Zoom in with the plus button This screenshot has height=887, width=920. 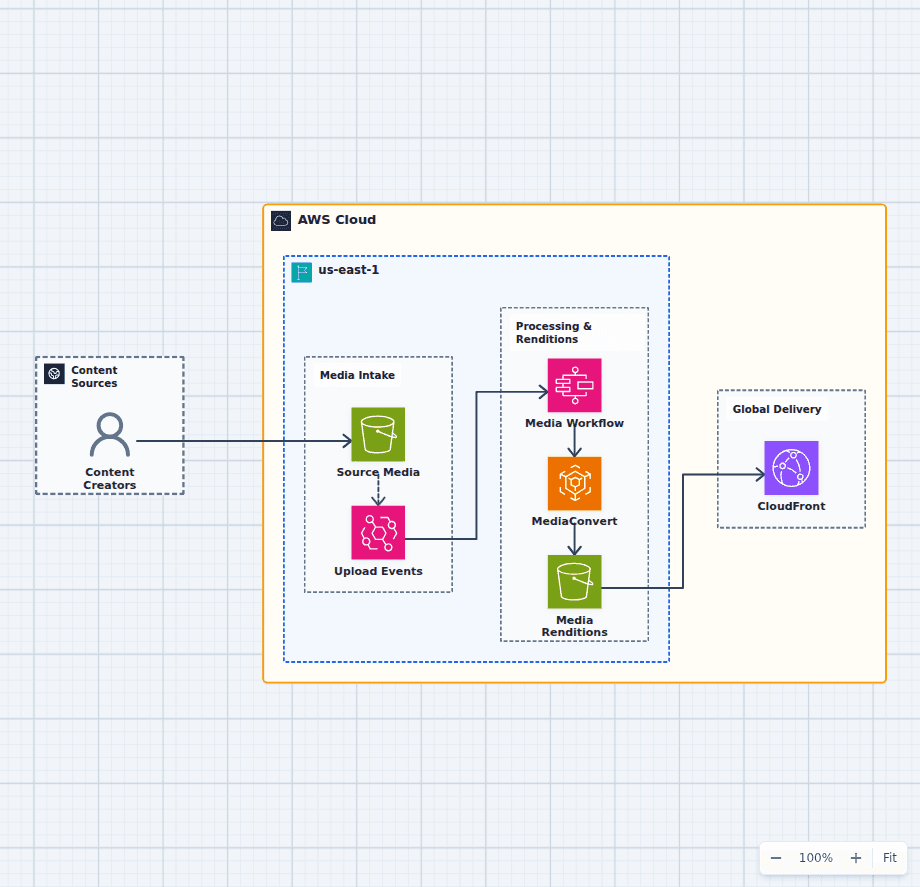point(856,858)
